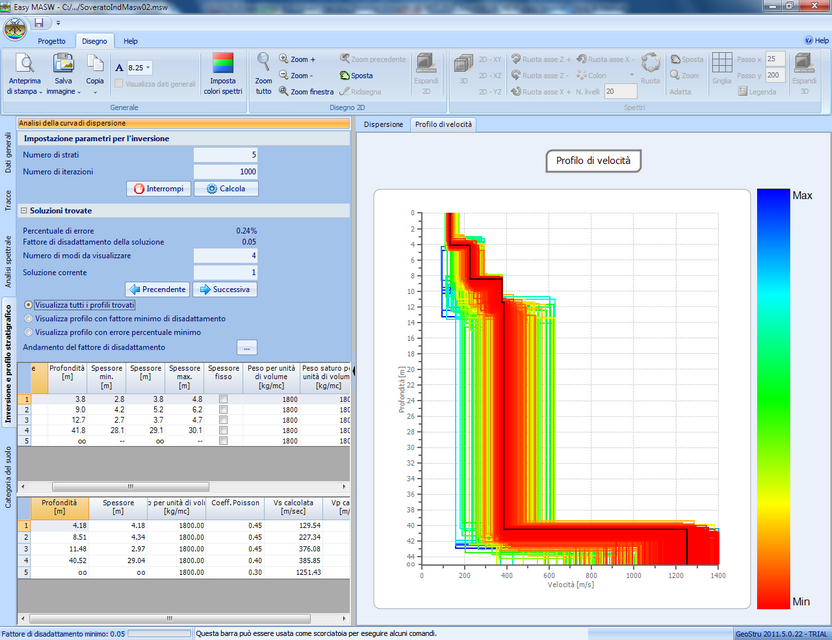832x640 pixels.
Task: Open the font size 8.25 dropdown
Action: 149,67
